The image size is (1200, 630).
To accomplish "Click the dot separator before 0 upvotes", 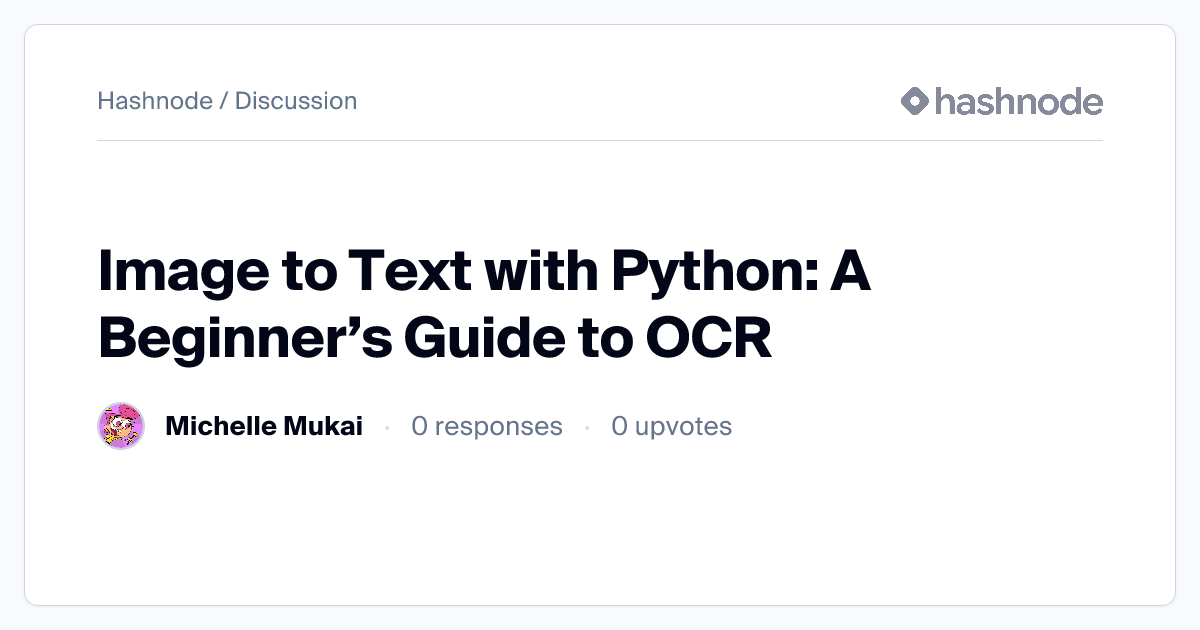I will point(587,428).
